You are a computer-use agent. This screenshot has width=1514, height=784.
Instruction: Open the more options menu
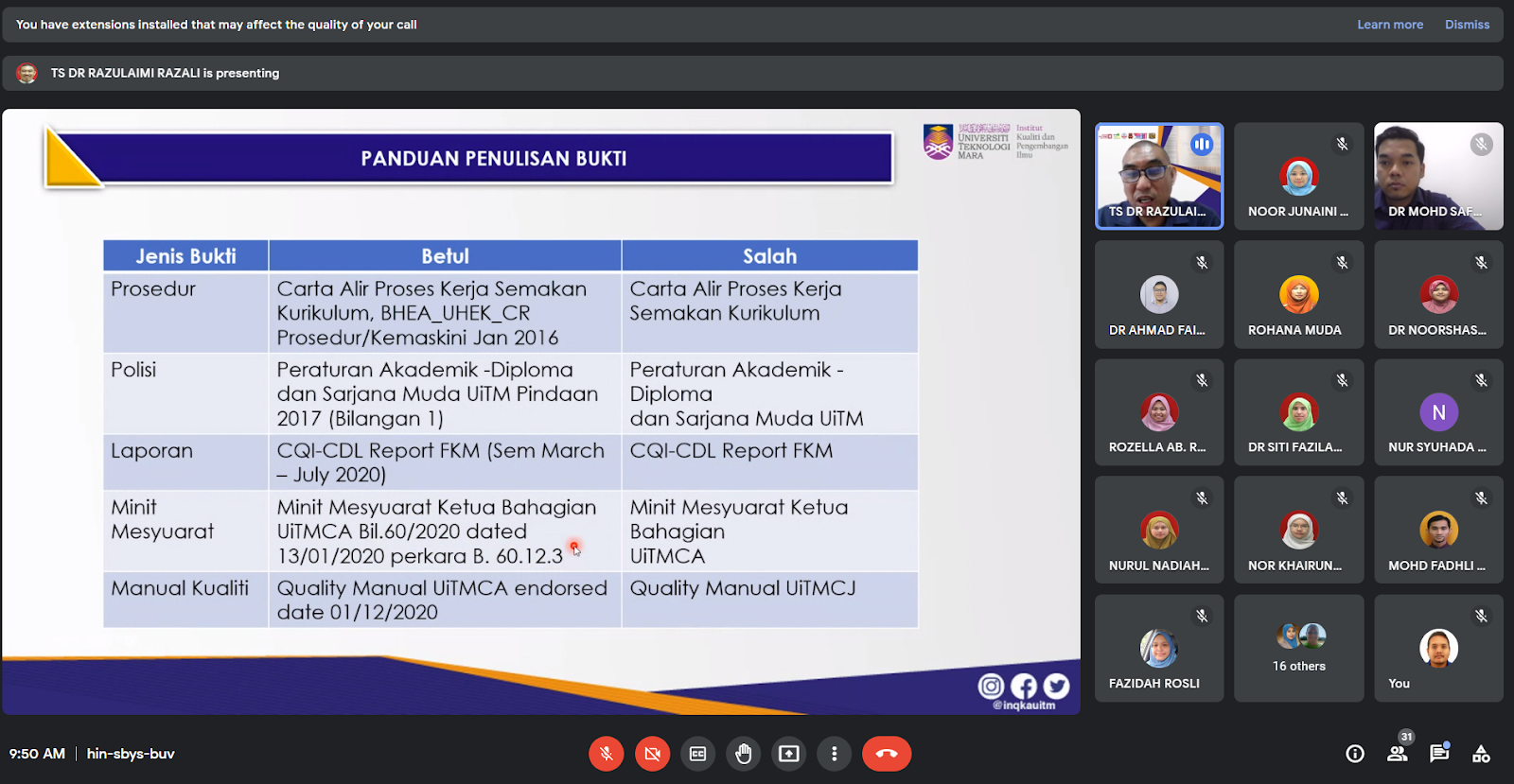point(834,754)
